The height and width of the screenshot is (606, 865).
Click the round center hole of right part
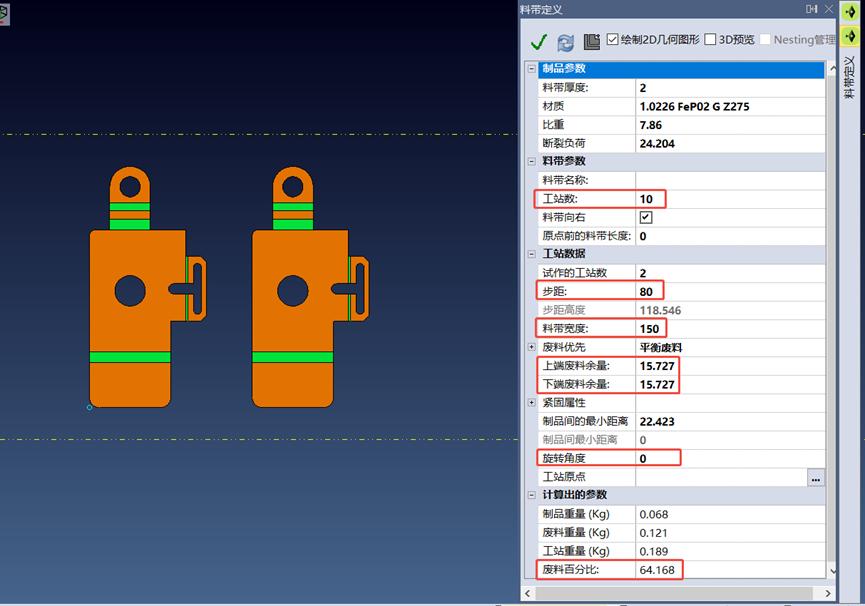point(292,291)
